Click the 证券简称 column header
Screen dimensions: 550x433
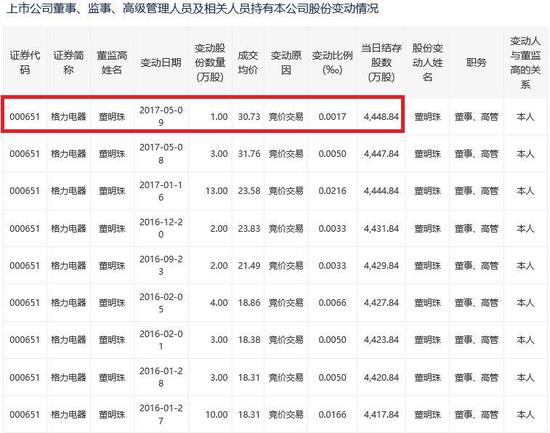tap(68, 62)
